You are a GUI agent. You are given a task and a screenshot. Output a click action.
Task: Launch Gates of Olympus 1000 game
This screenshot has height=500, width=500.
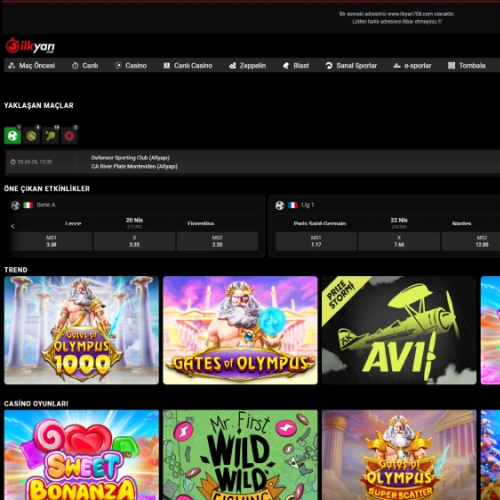coord(81,330)
